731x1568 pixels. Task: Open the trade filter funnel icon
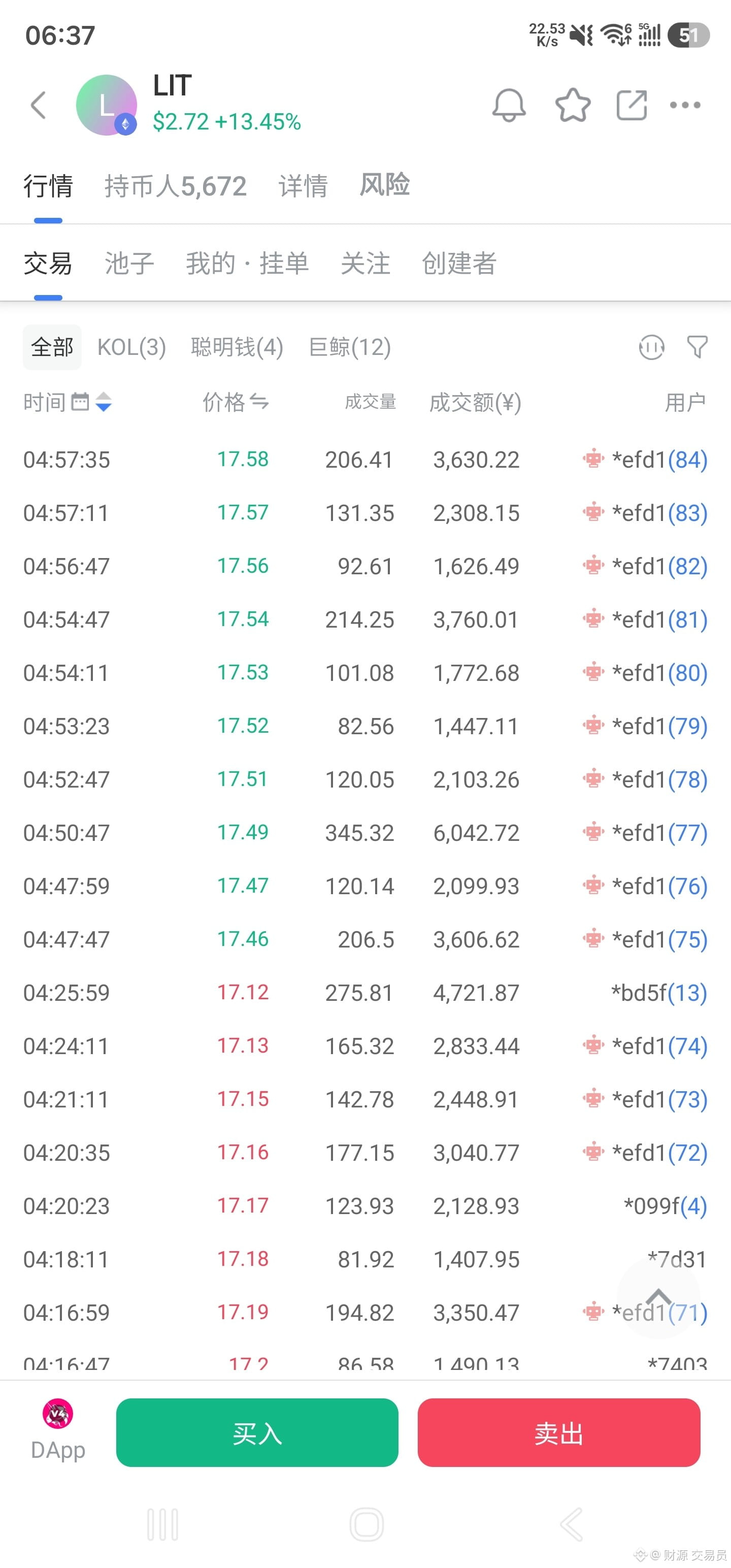coord(697,347)
